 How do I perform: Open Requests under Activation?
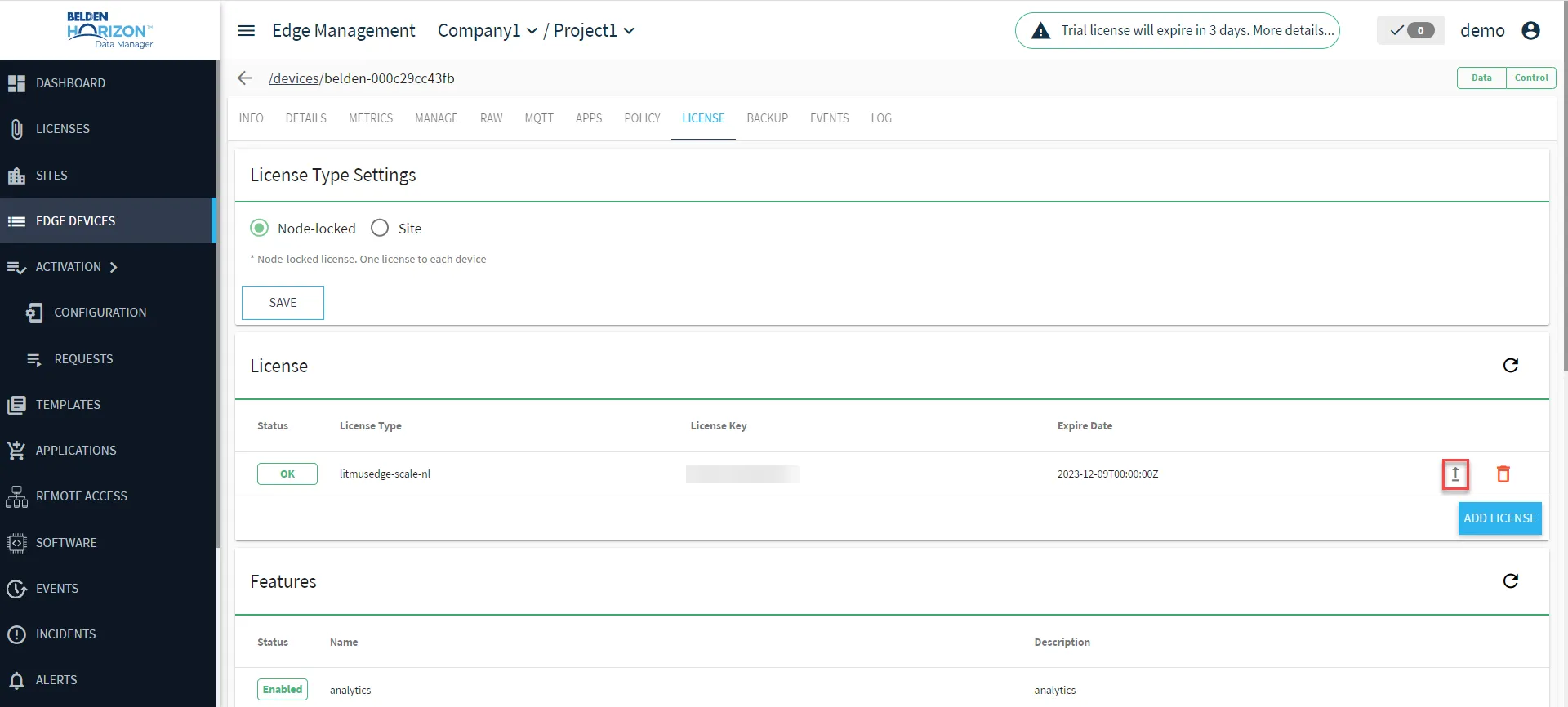coord(83,359)
